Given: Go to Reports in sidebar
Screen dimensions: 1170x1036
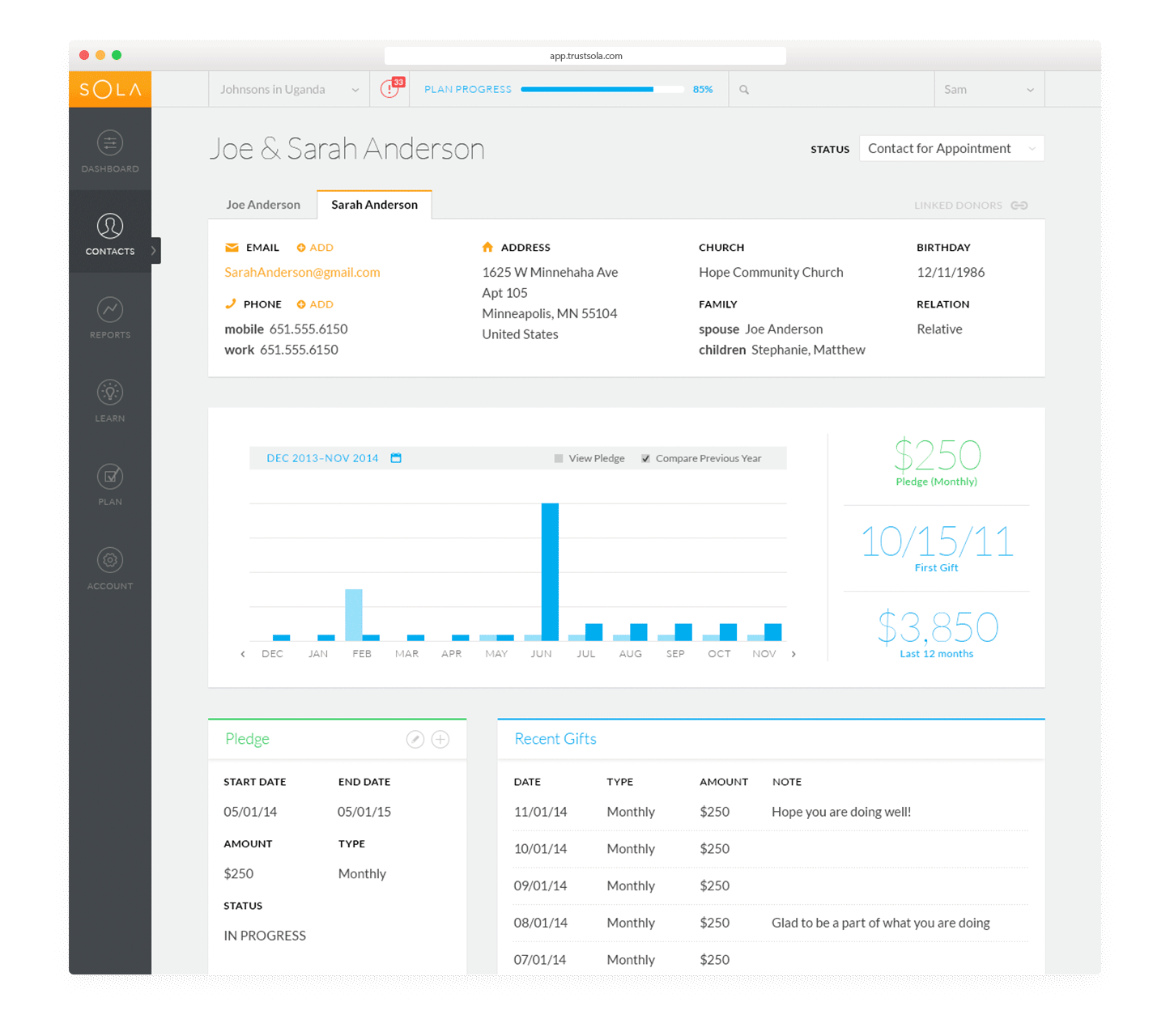Looking at the screenshot, I should tap(110, 316).
